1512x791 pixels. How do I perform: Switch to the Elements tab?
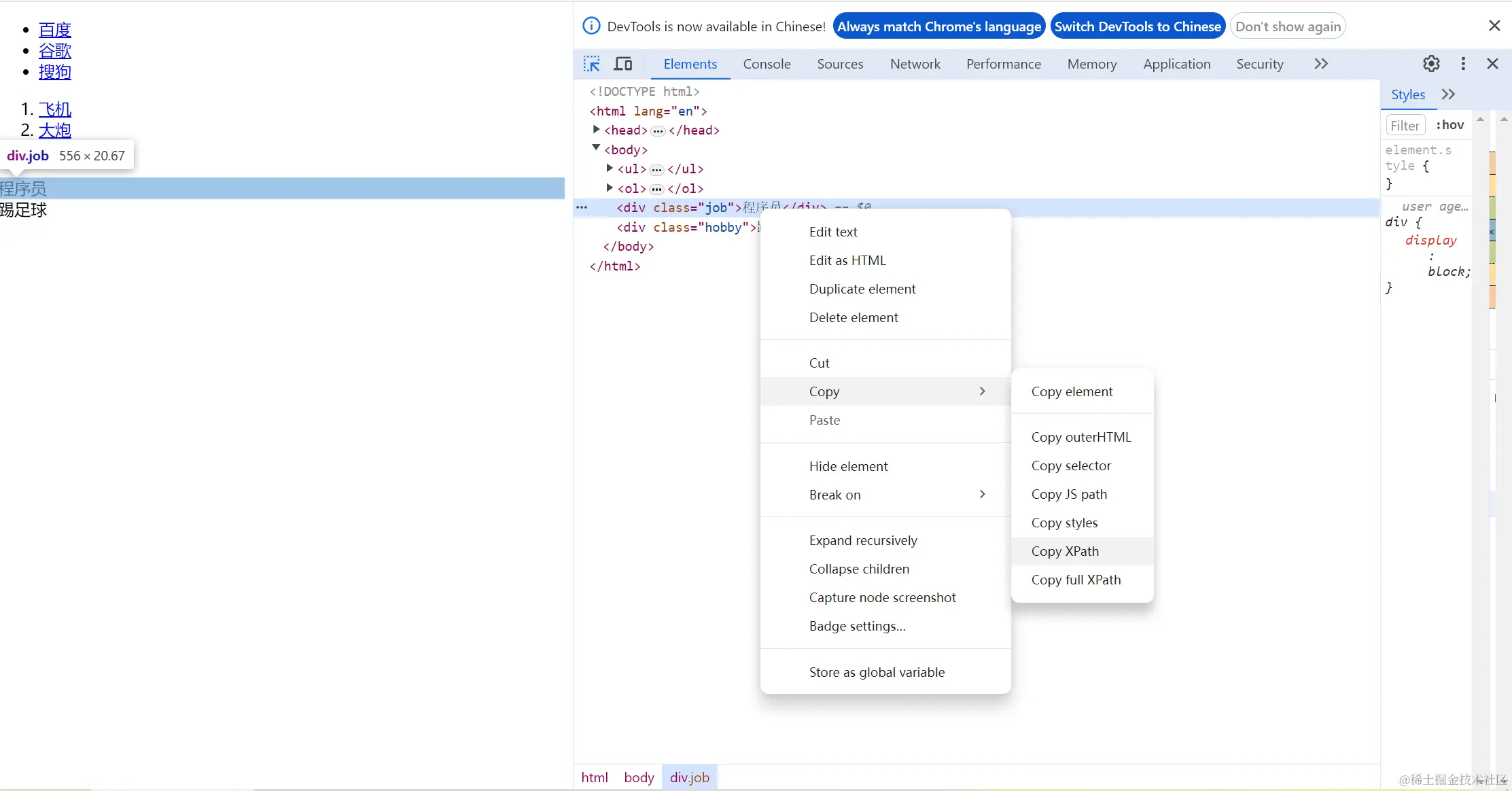pos(690,64)
